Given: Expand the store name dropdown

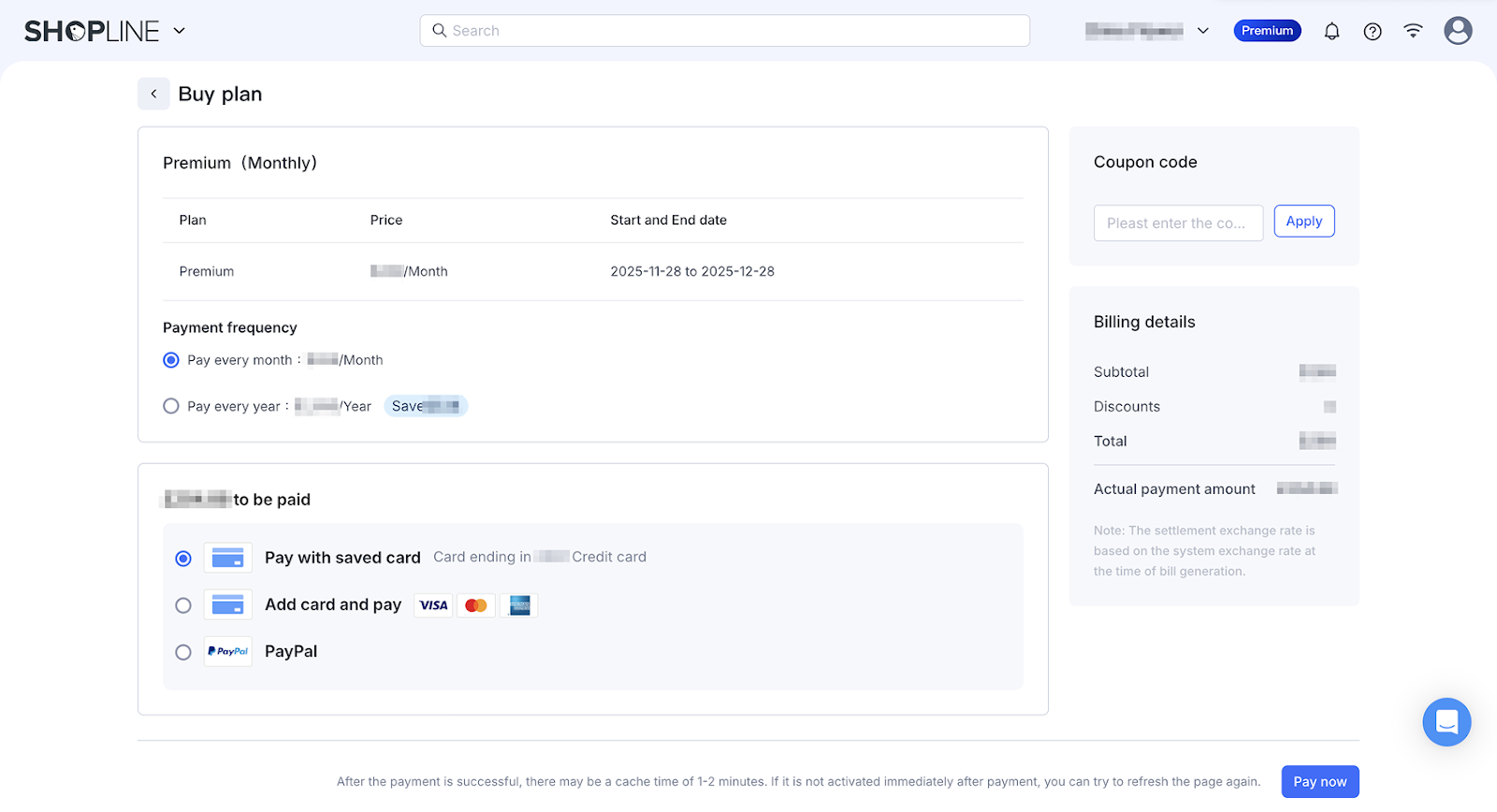Looking at the screenshot, I should coord(1203,31).
